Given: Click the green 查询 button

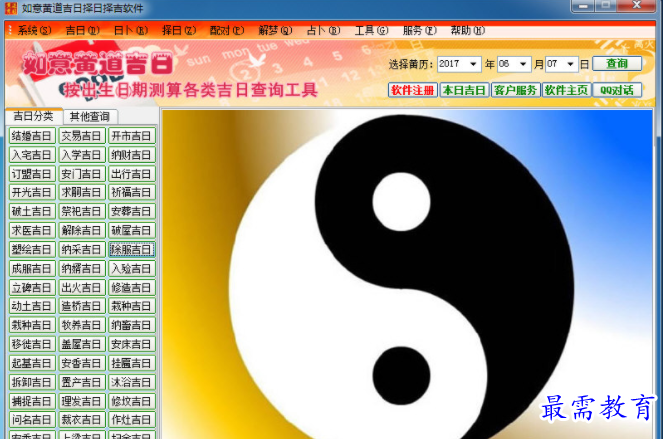Looking at the screenshot, I should point(617,64).
